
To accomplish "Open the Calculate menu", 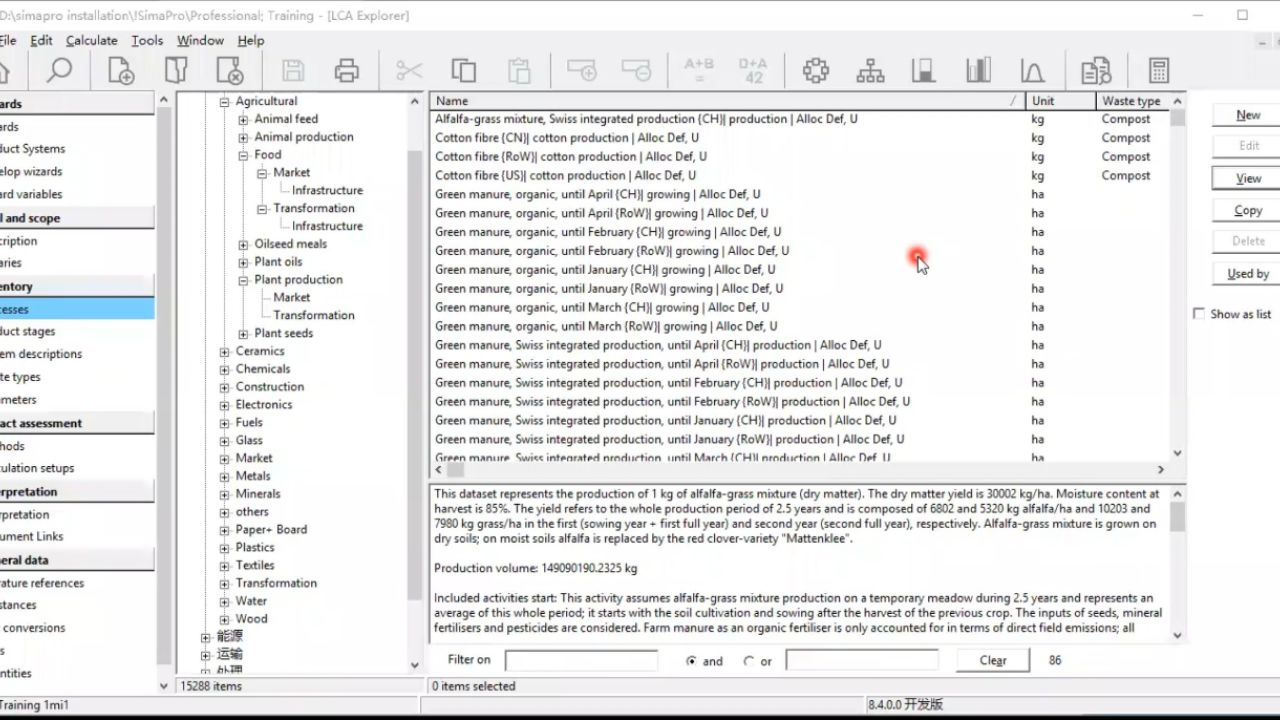I will 91,40.
